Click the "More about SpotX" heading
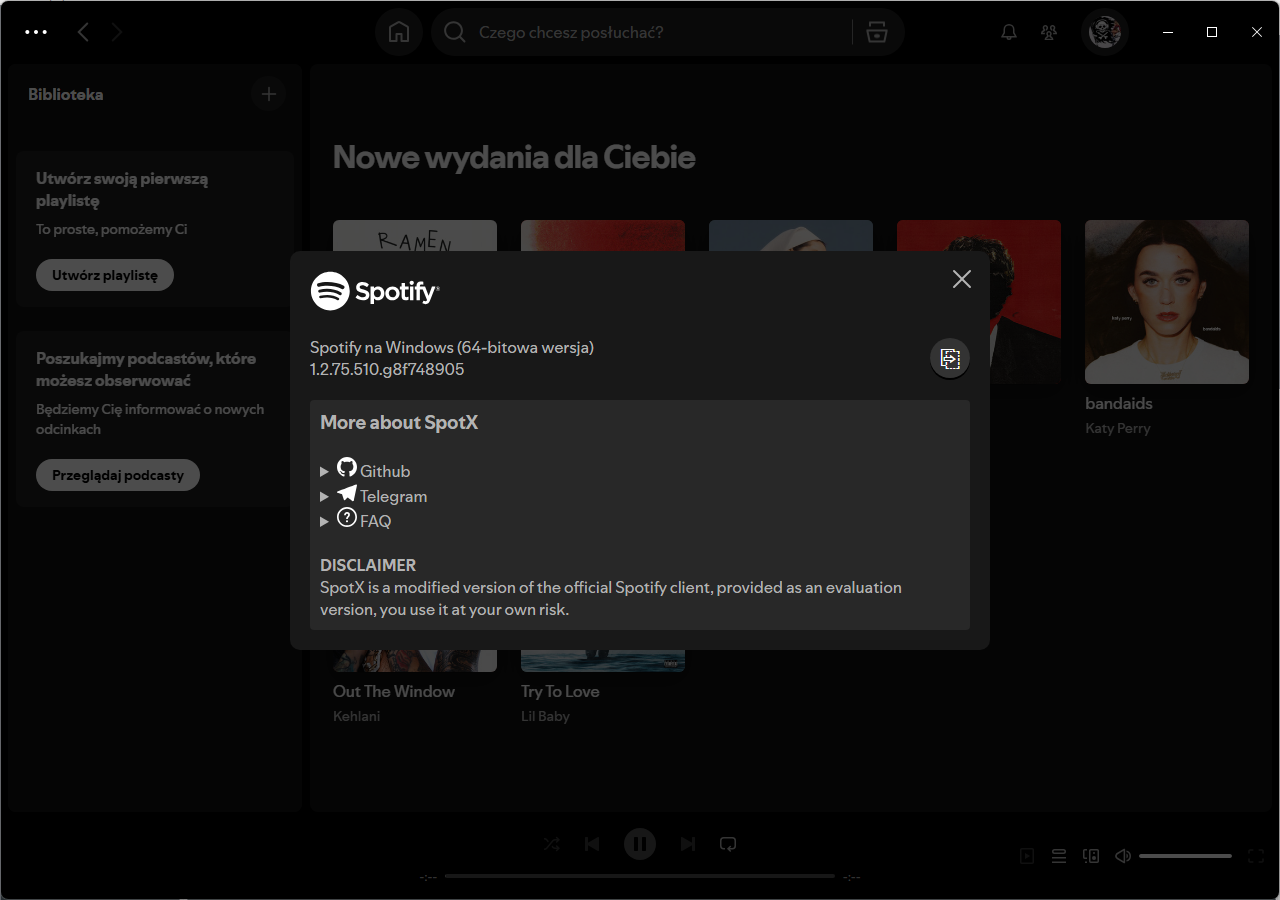The height and width of the screenshot is (900, 1280). pos(399,423)
